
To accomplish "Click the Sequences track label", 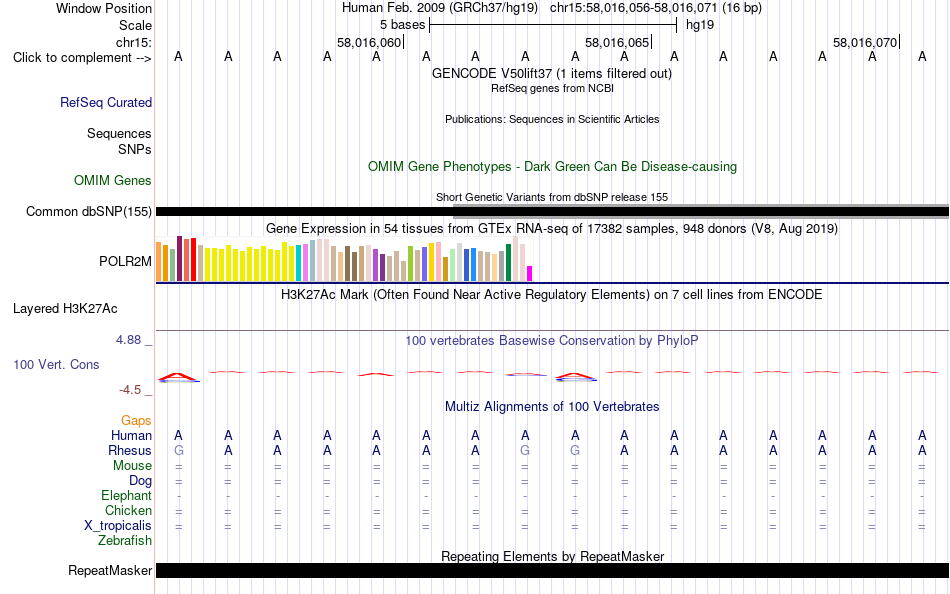I will [119, 133].
